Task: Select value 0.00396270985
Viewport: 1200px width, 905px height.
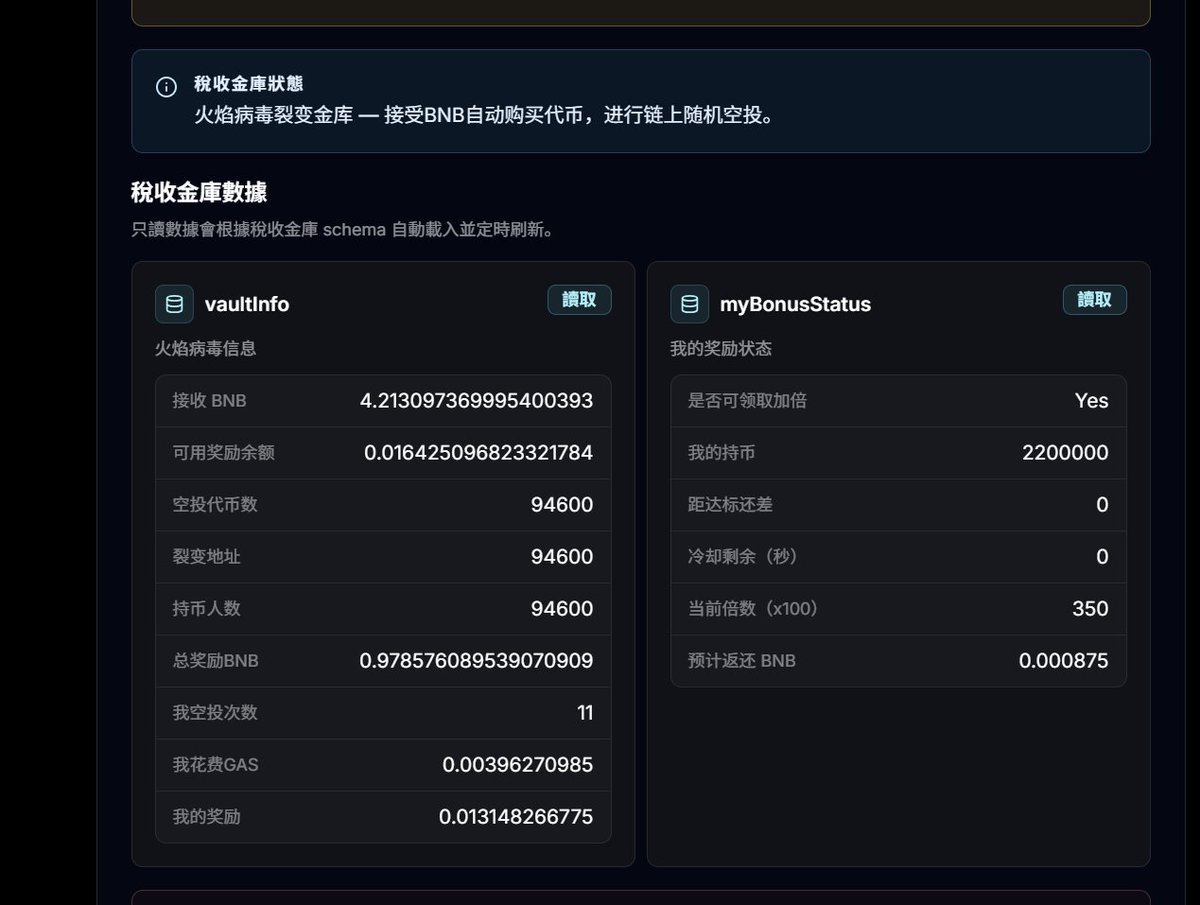Action: click(518, 765)
